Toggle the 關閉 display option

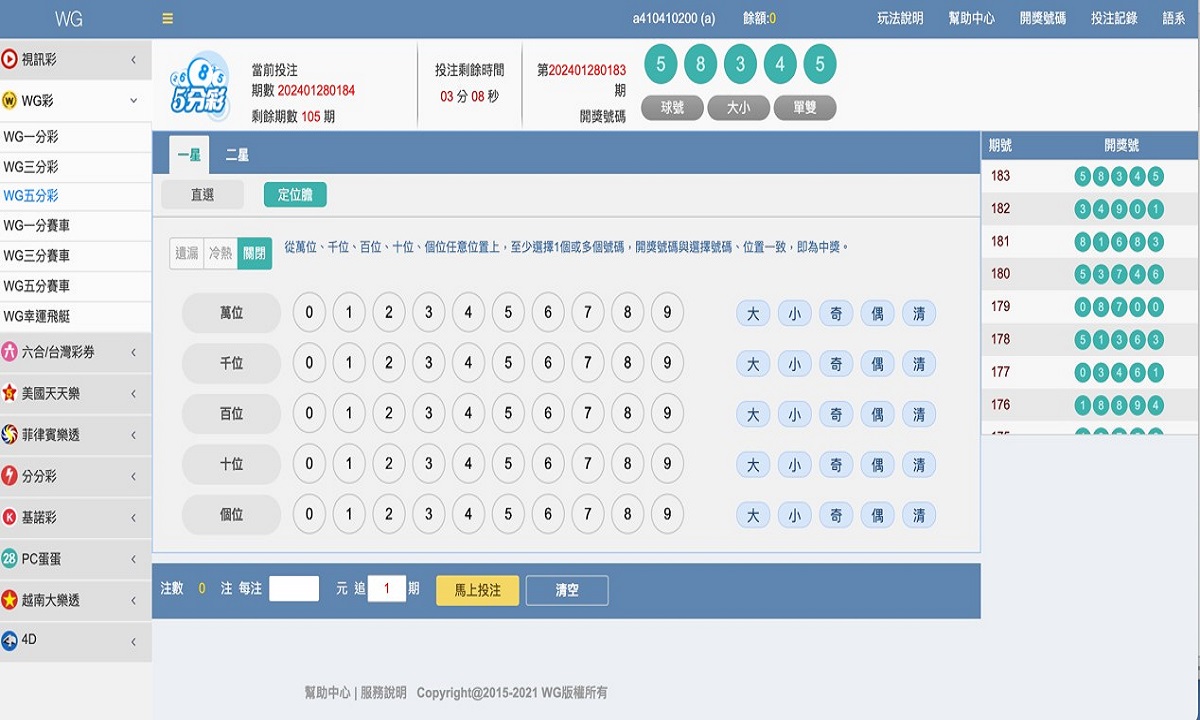(254, 254)
